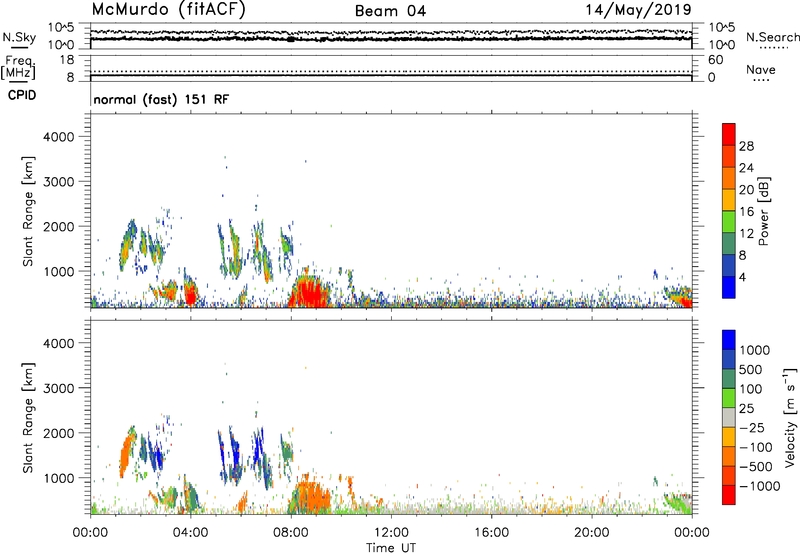Click the '08:00' time tick label

290,533
